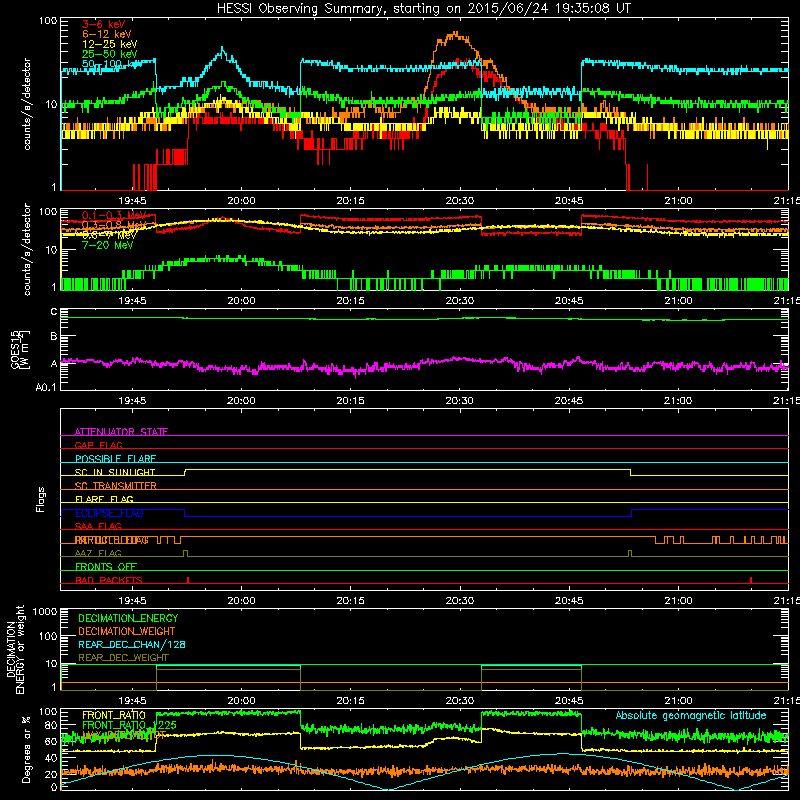Click the cyan 50-100 keV peak before 20:00
The height and width of the screenshot is (800, 800).
[x=222, y=50]
